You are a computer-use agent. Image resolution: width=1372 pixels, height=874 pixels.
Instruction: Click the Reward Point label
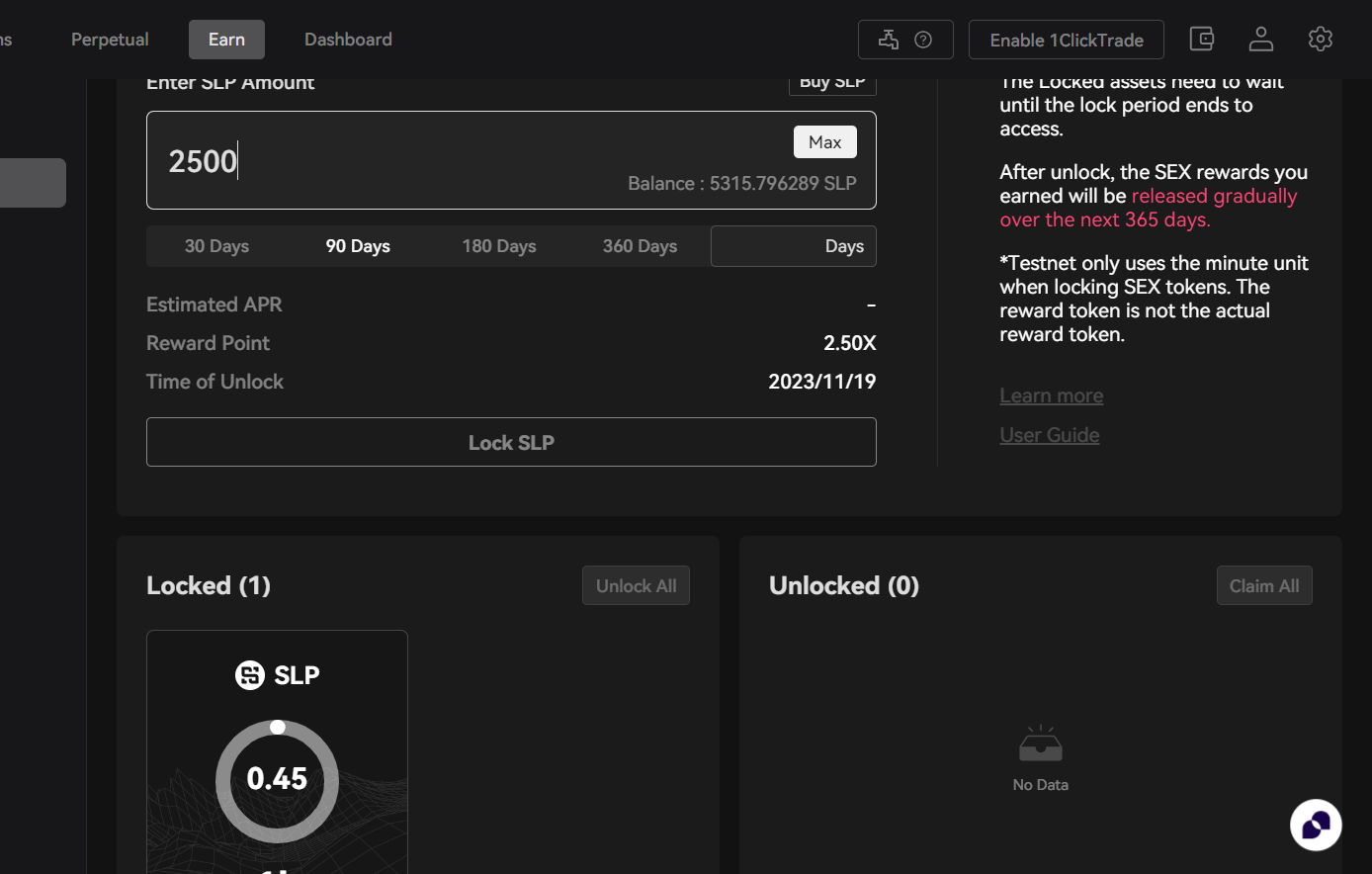click(208, 343)
